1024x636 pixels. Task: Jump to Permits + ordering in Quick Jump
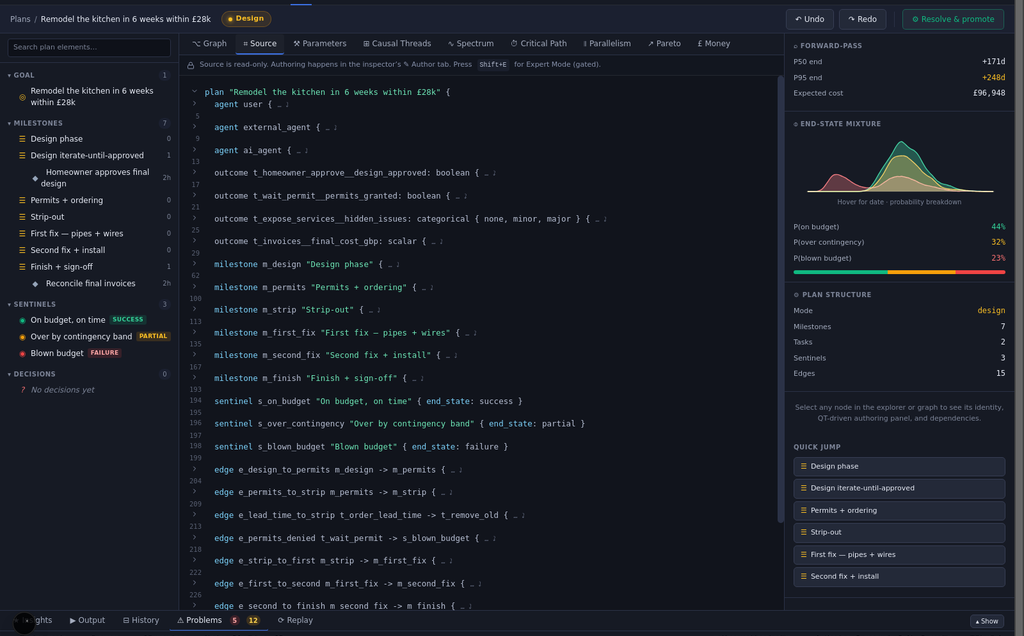[899, 511]
